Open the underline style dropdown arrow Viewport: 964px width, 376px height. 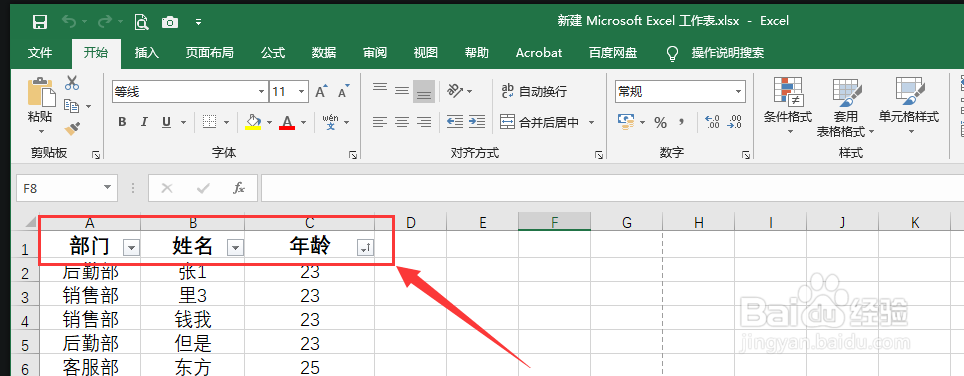pyautogui.click(x=183, y=122)
